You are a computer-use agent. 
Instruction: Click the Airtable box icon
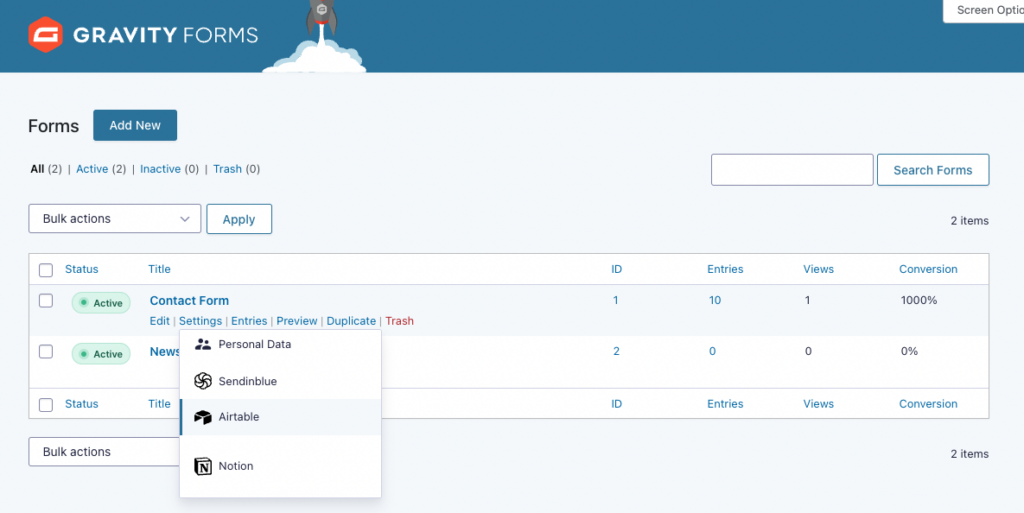[x=203, y=417]
